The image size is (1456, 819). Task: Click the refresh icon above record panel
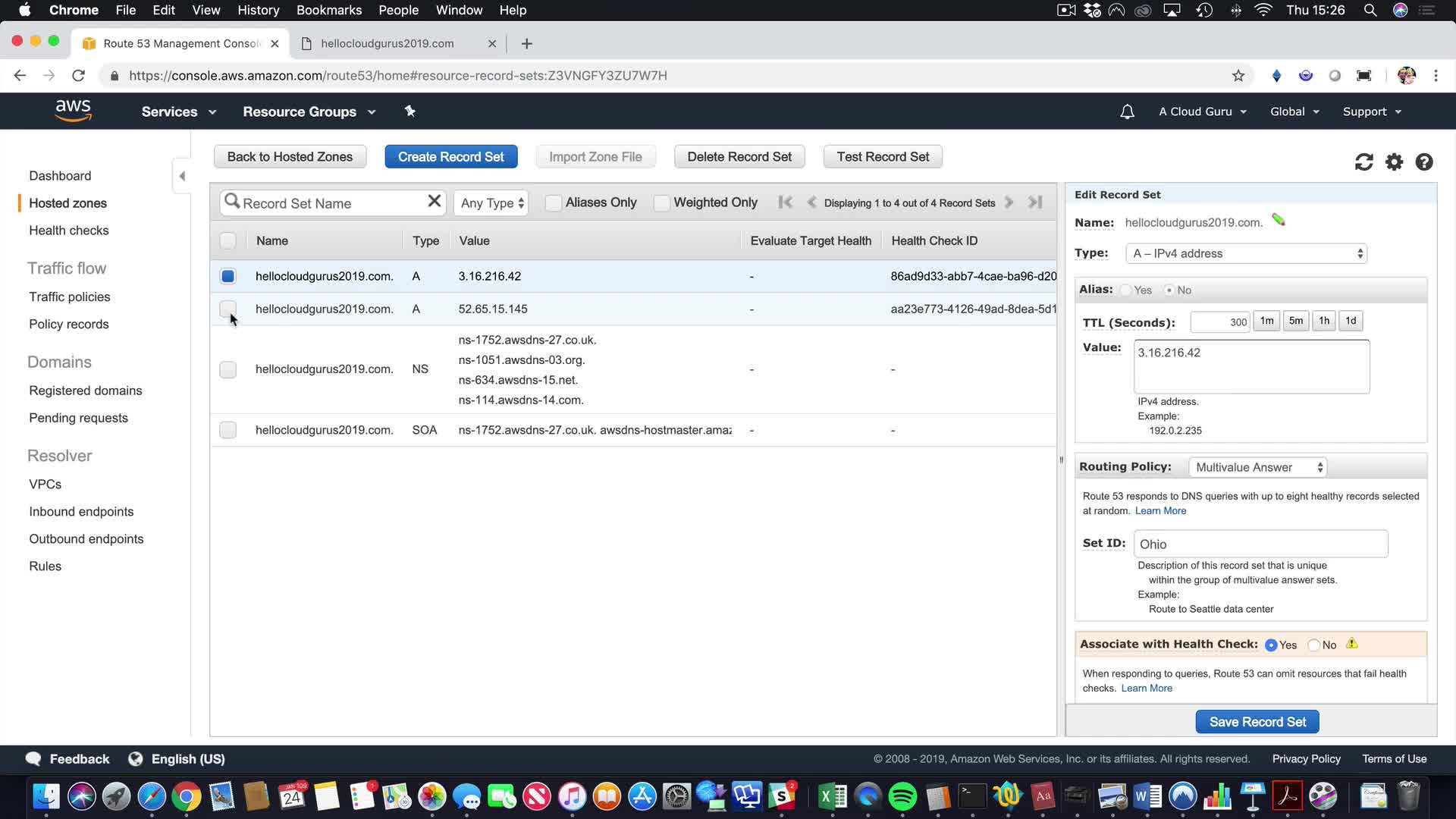(x=1363, y=162)
